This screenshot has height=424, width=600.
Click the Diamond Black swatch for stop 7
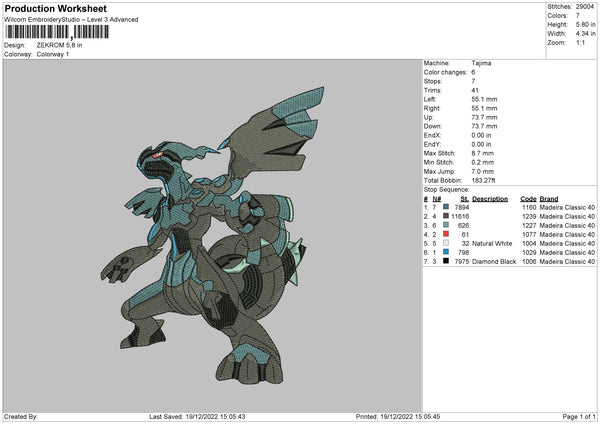(x=446, y=261)
